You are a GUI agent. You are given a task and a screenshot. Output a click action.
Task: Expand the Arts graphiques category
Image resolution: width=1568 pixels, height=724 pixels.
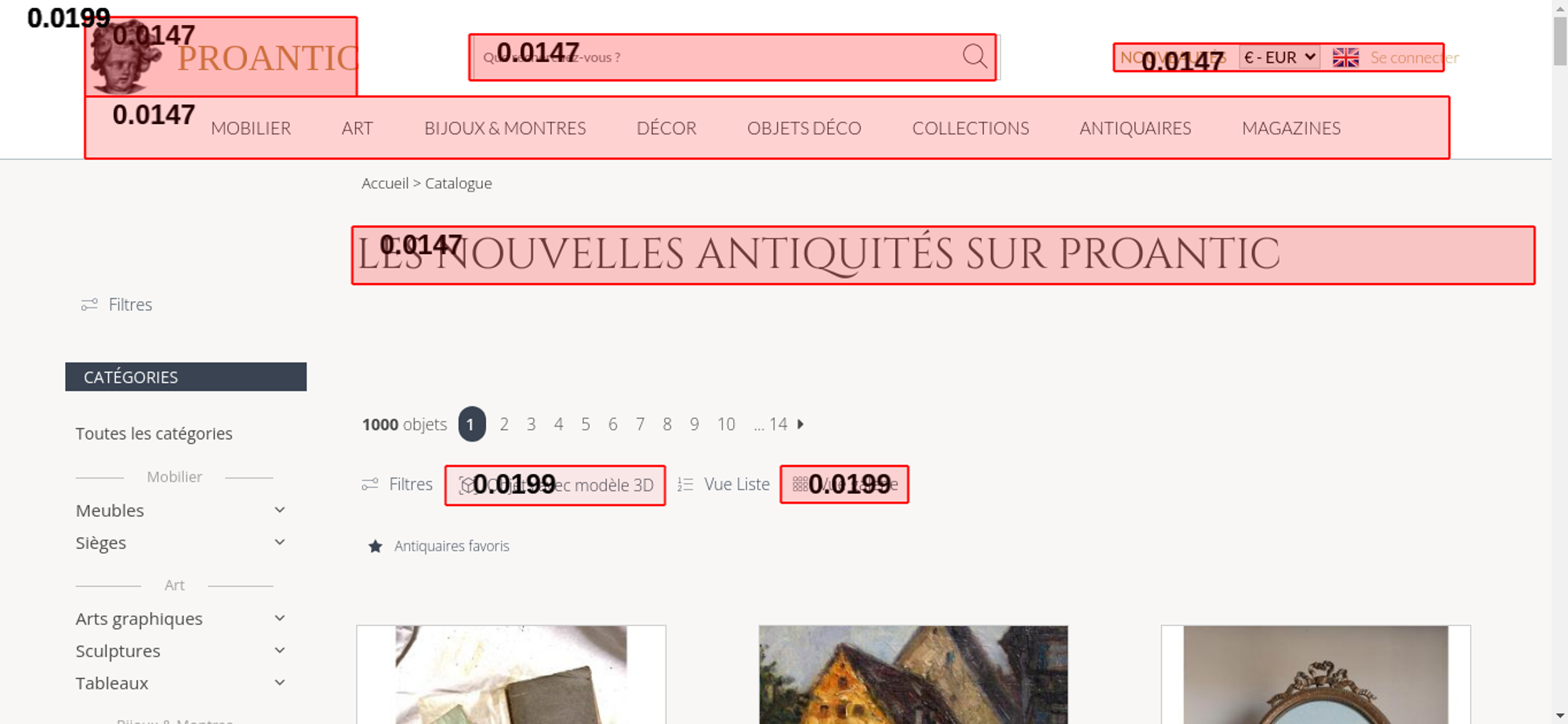[x=280, y=619]
